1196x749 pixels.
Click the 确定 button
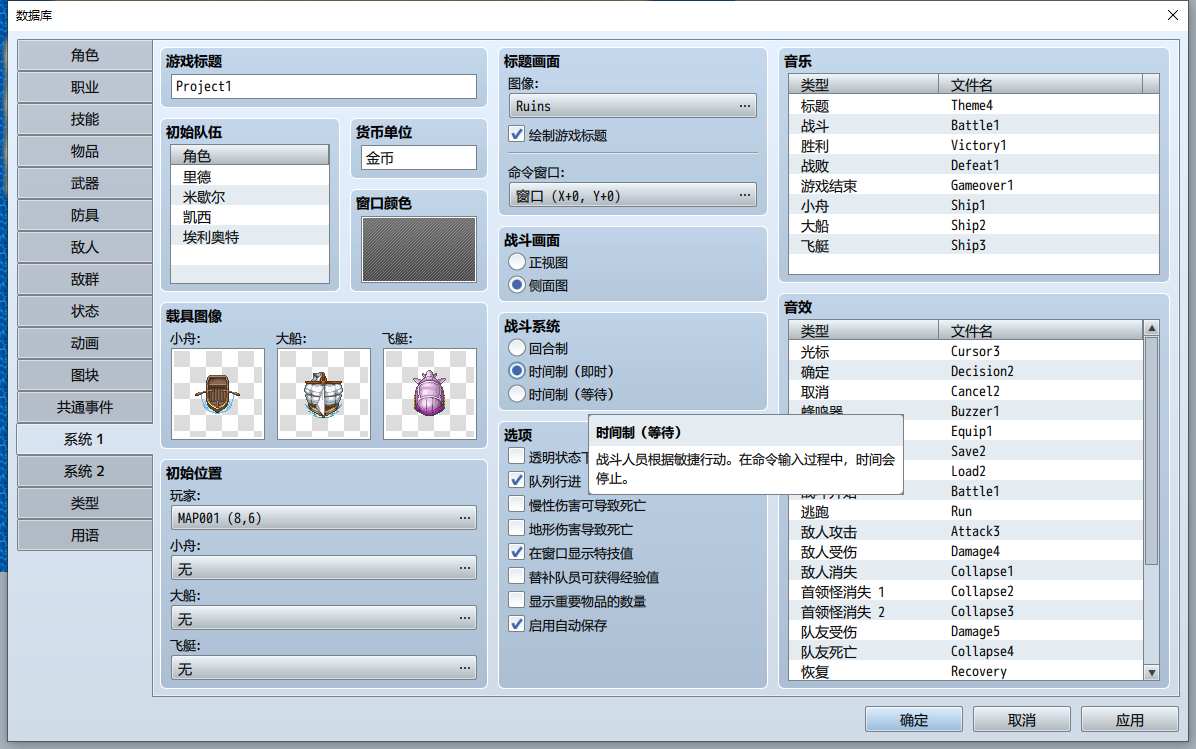[914, 720]
